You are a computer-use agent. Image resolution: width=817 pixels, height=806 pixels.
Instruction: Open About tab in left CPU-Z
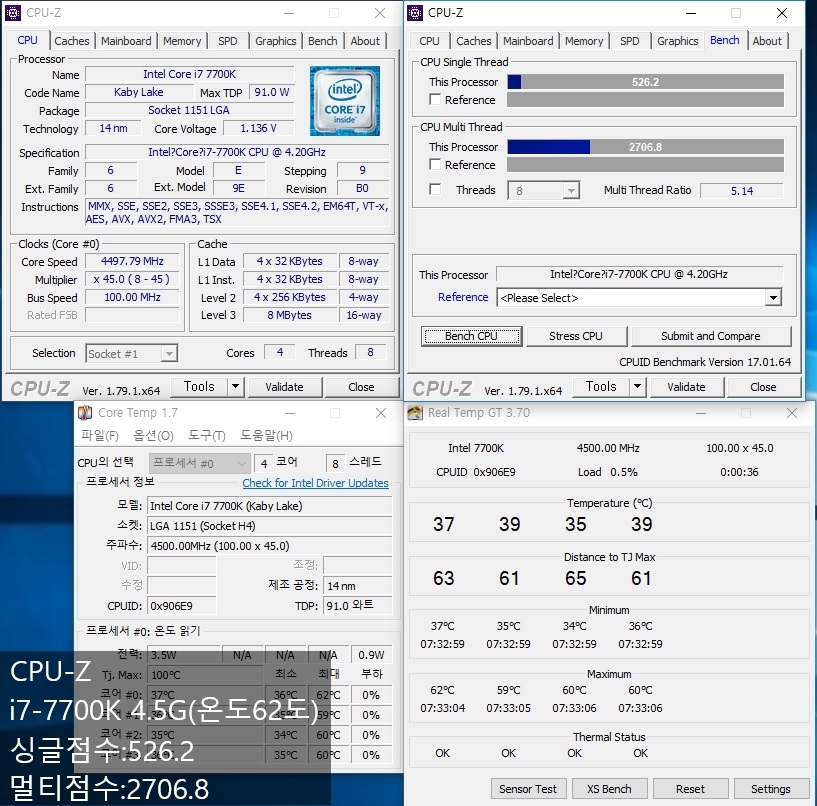365,41
